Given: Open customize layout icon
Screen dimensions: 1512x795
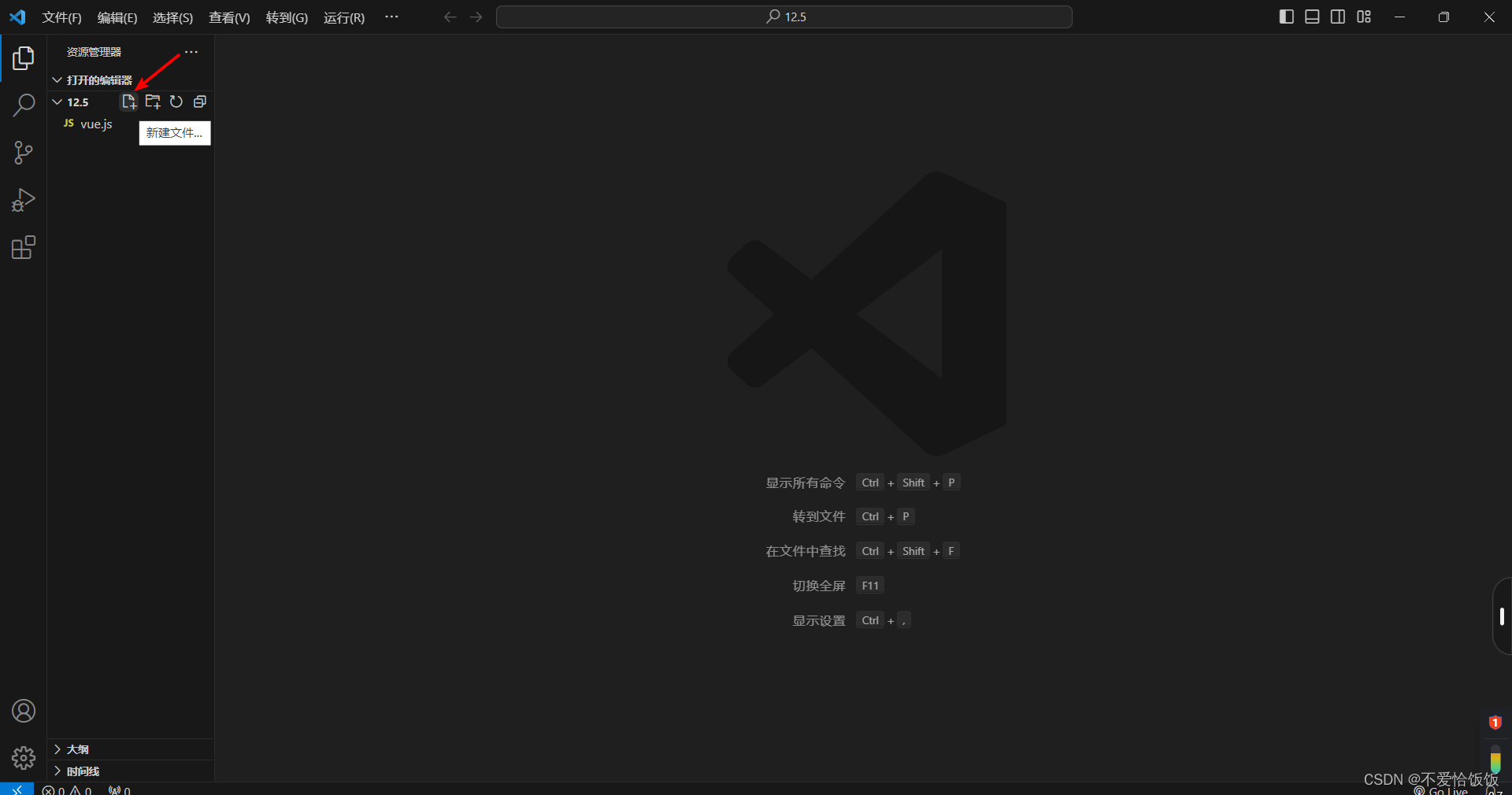Looking at the screenshot, I should point(1364,17).
